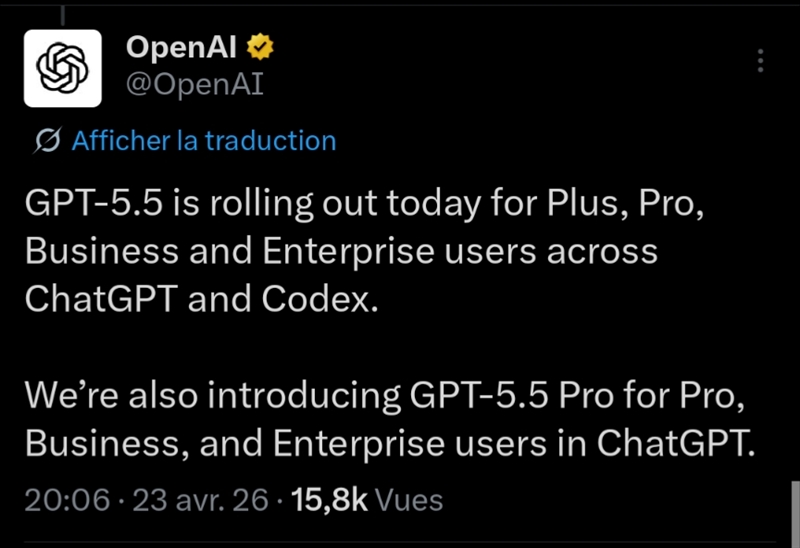The height and width of the screenshot is (548, 800).
Task: Click the "Vues" label
Action: 410,500
